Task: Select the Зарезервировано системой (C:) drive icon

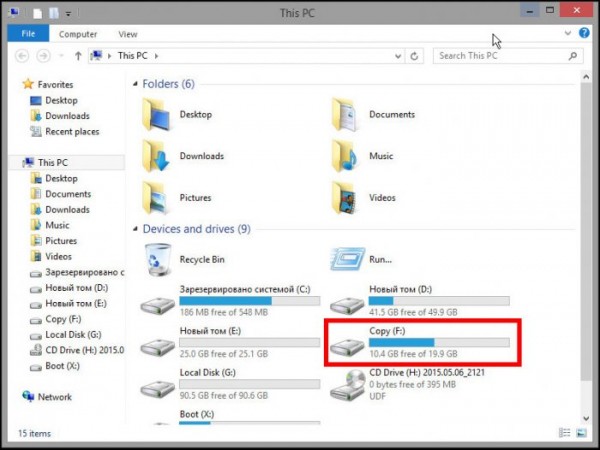Action: click(158, 305)
